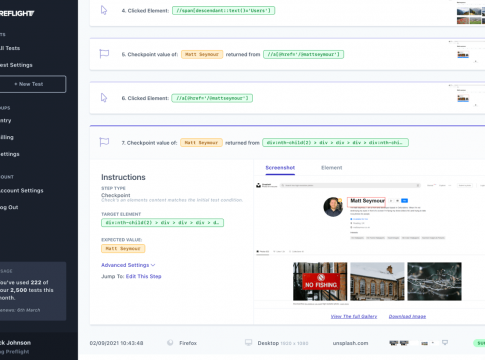Image resolution: width=485 pixels, height=360 pixels.
Task: Click the step 4 screenshot thumbnail
Action: 471,13
